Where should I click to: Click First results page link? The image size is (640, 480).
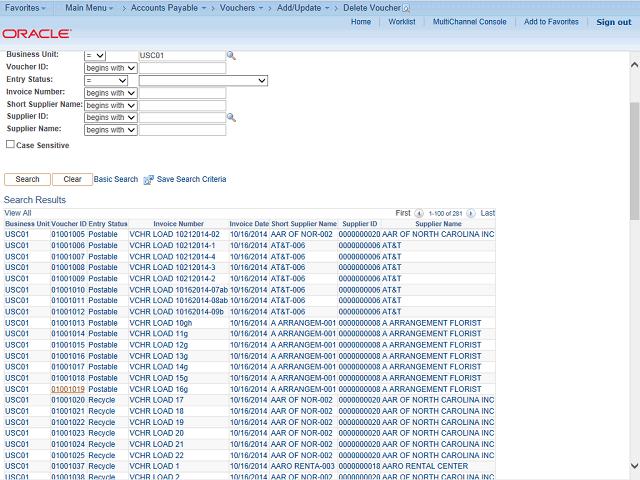point(402,213)
